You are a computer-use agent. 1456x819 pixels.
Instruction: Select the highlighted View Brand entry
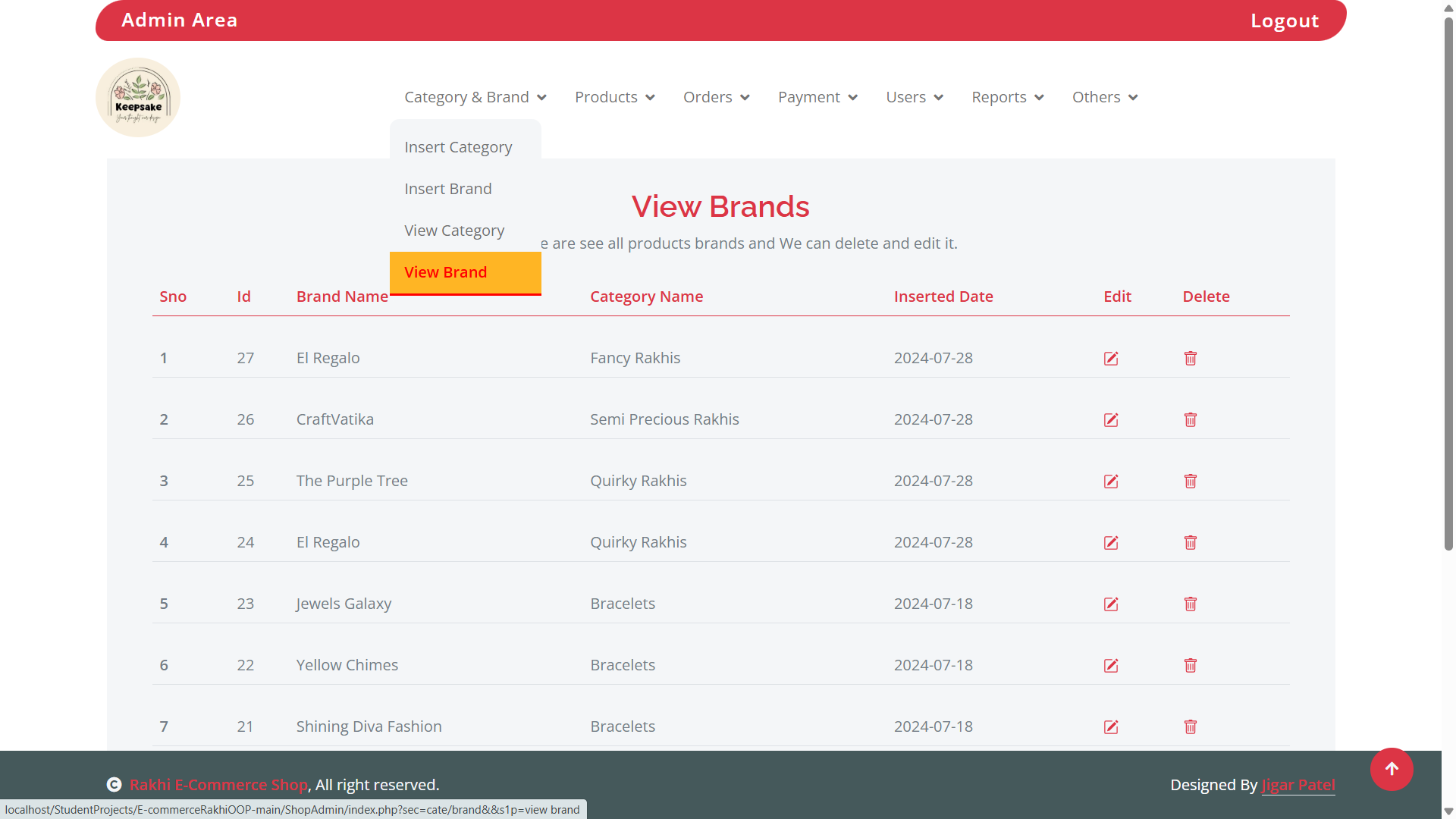tap(466, 272)
